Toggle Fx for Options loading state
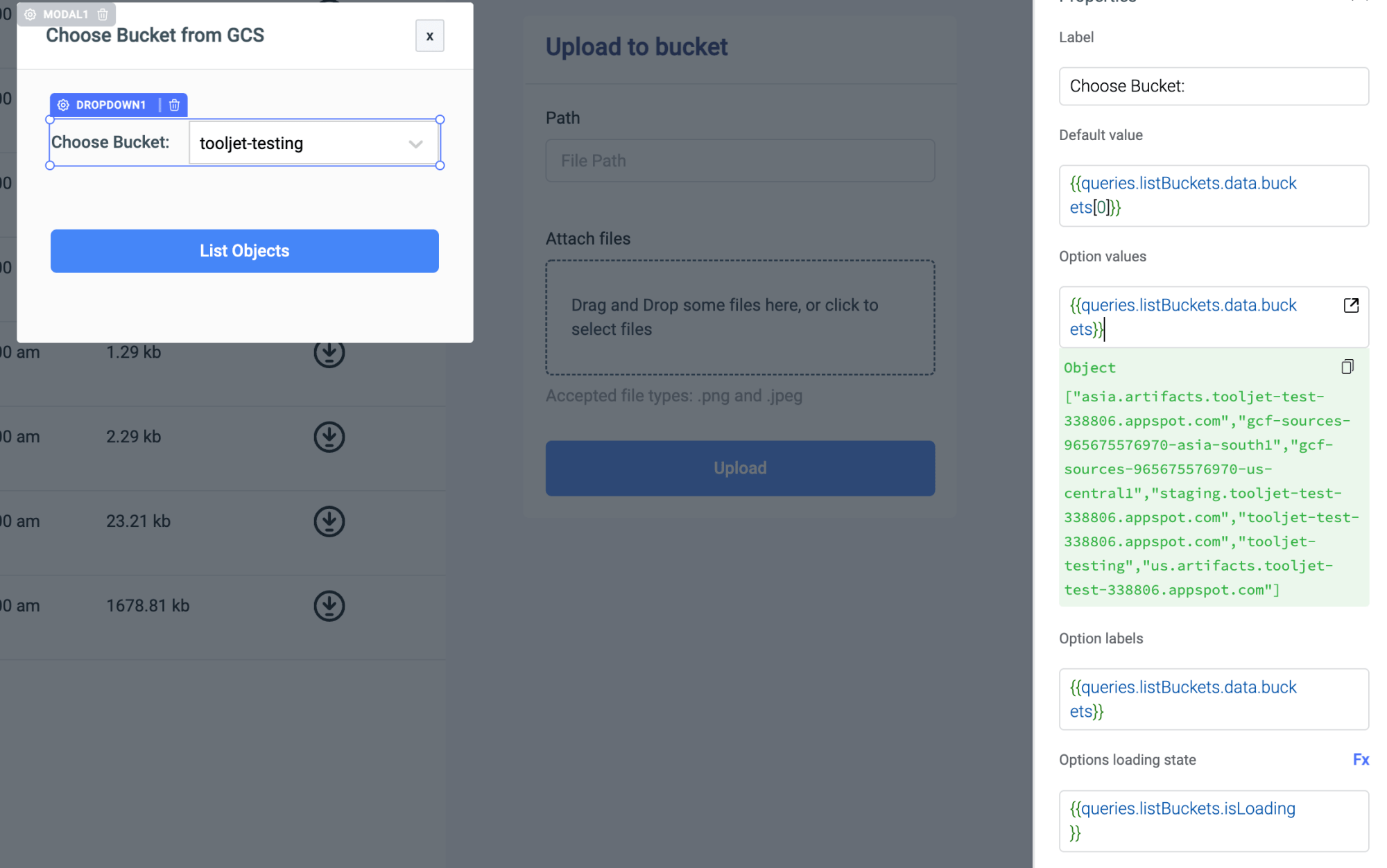Image resolution: width=1387 pixels, height=868 pixels. (x=1360, y=760)
